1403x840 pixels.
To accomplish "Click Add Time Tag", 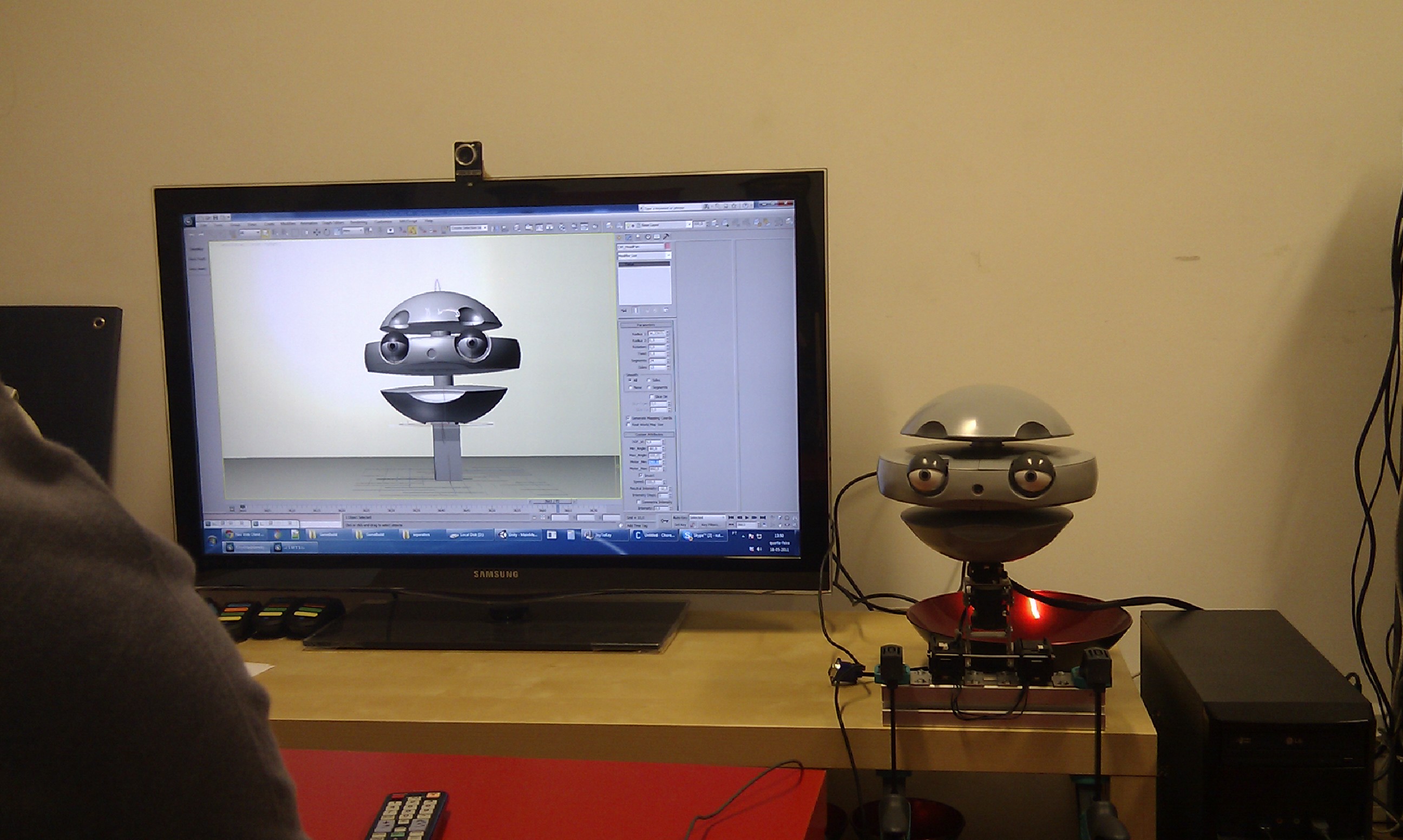I will click(x=638, y=526).
